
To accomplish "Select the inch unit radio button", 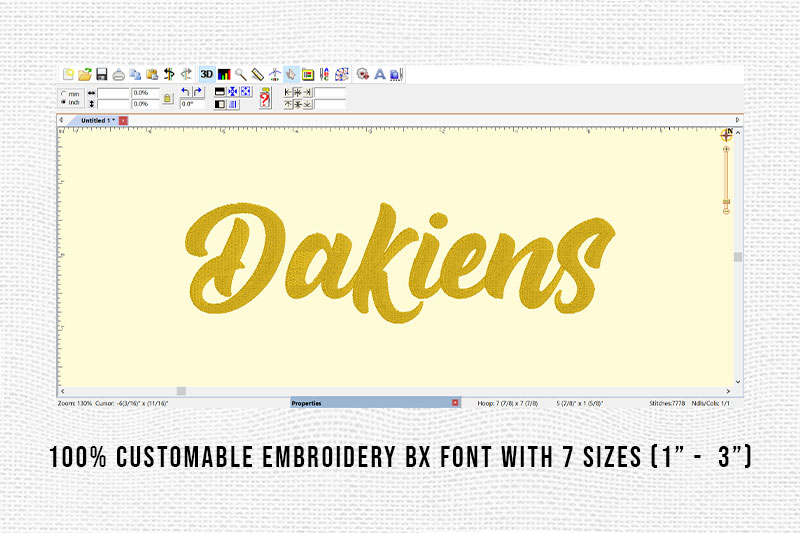I will pyautogui.click(x=64, y=102).
